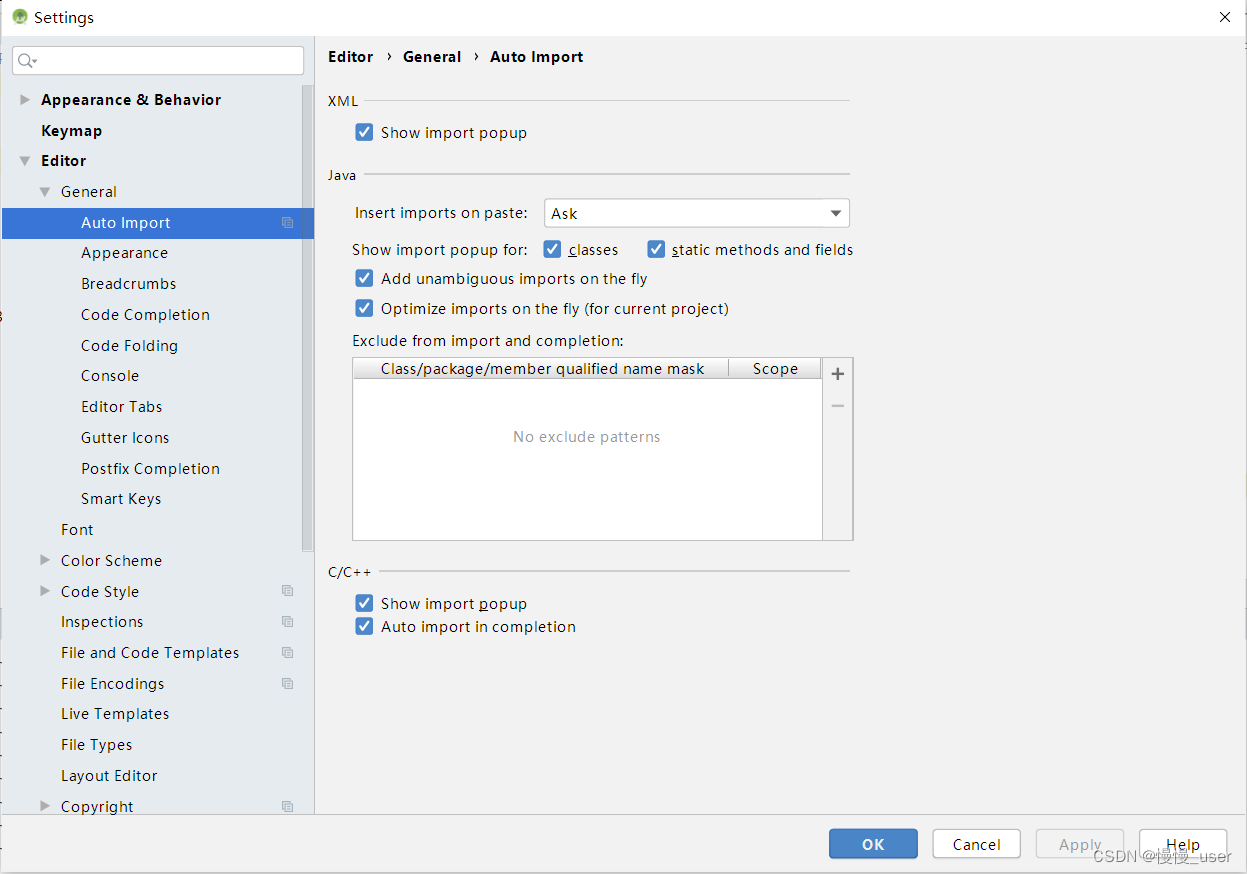Open Postfix Completion settings page

click(x=150, y=469)
